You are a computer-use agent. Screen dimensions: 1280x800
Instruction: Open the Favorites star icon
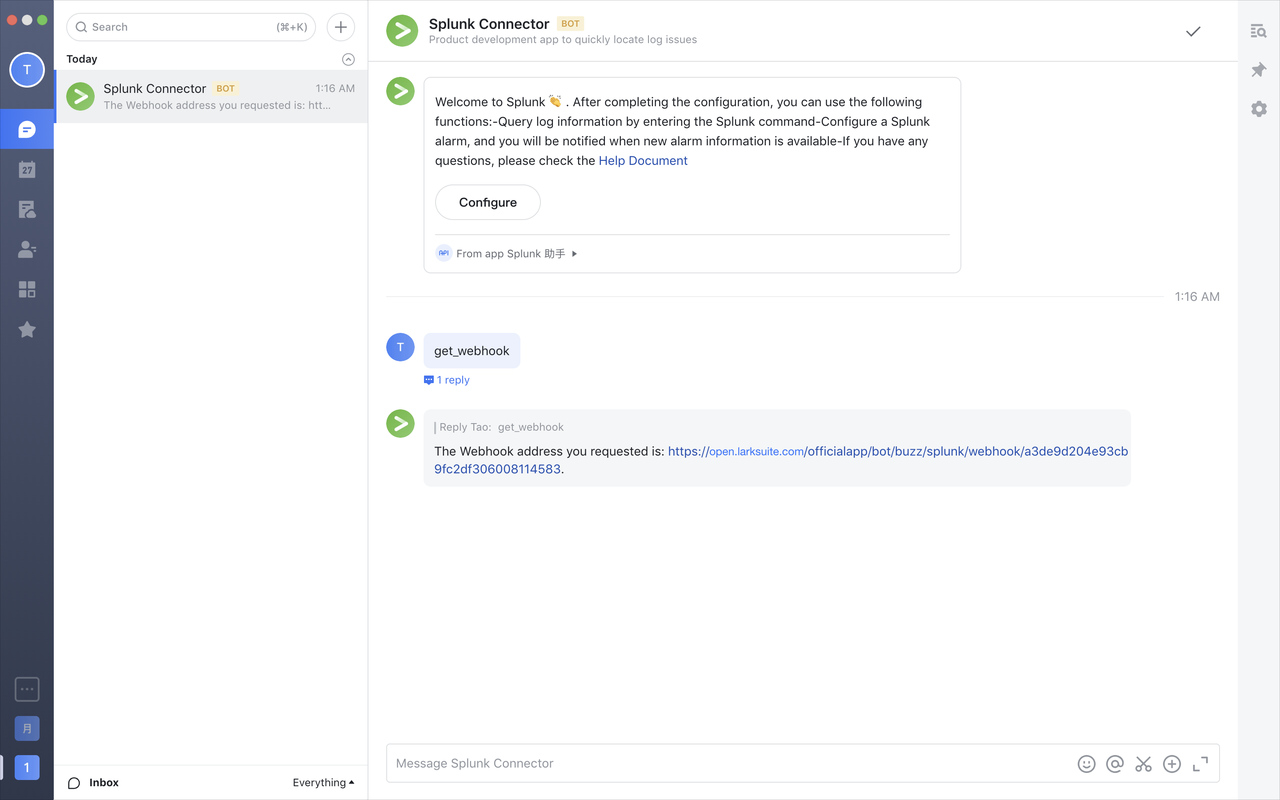[27, 329]
